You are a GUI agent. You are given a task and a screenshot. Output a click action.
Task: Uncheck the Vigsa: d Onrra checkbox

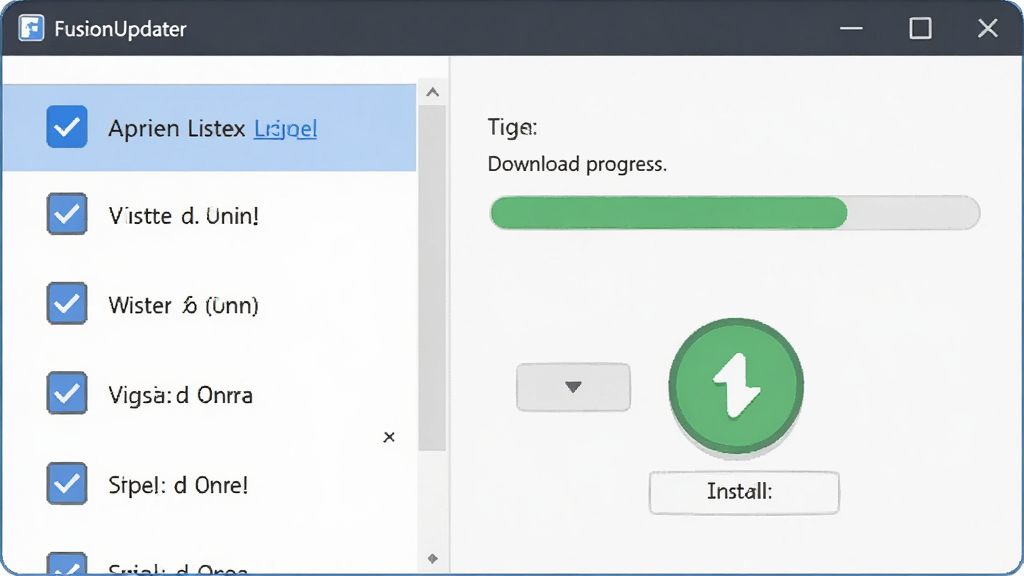coord(67,392)
